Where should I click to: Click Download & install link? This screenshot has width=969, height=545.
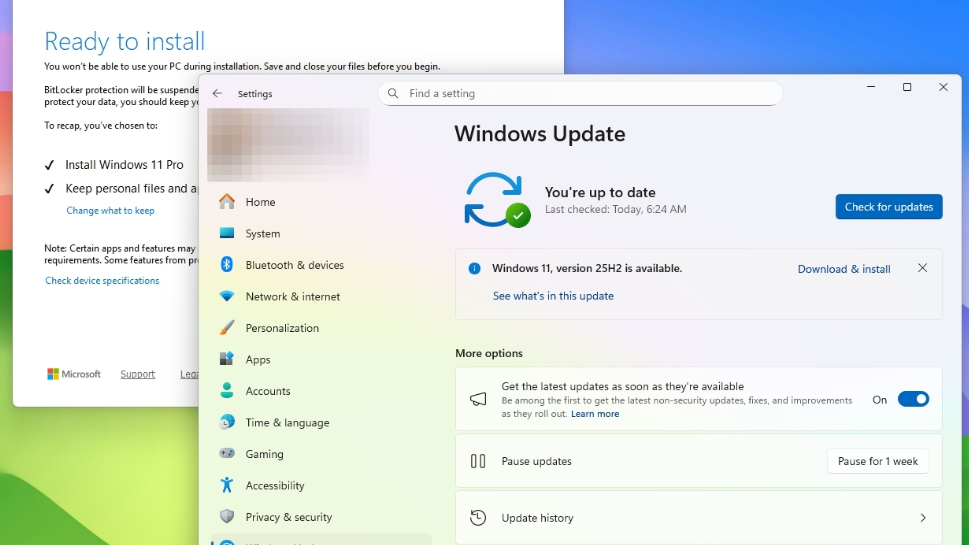coord(843,269)
